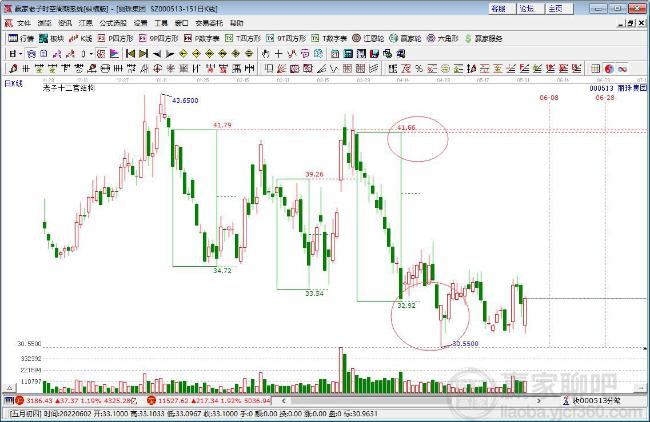Click the table grid icon
Screen dimensions: 650x422
596,69
